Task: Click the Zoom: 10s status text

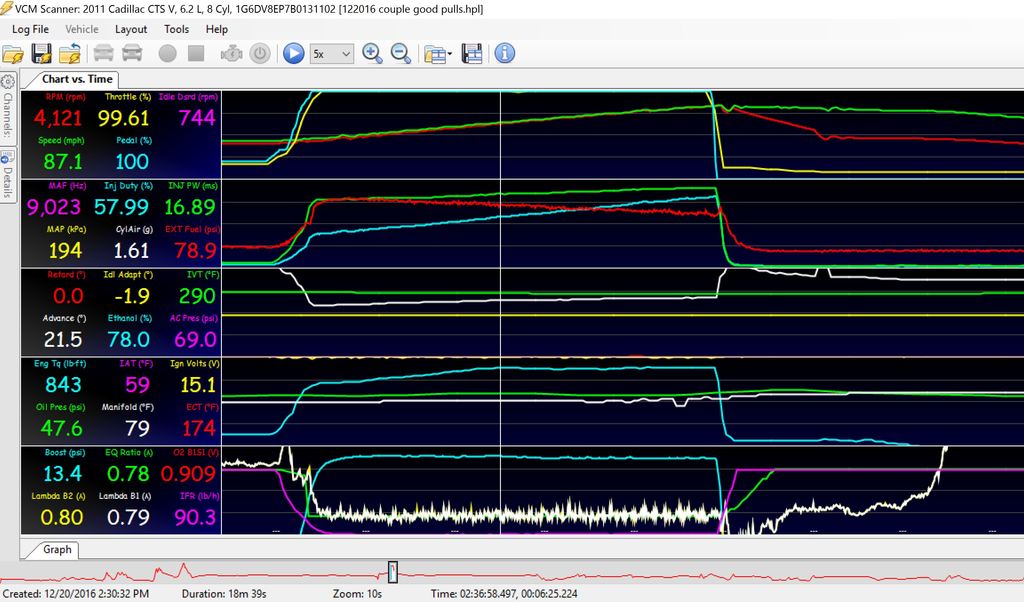Action: [357, 594]
